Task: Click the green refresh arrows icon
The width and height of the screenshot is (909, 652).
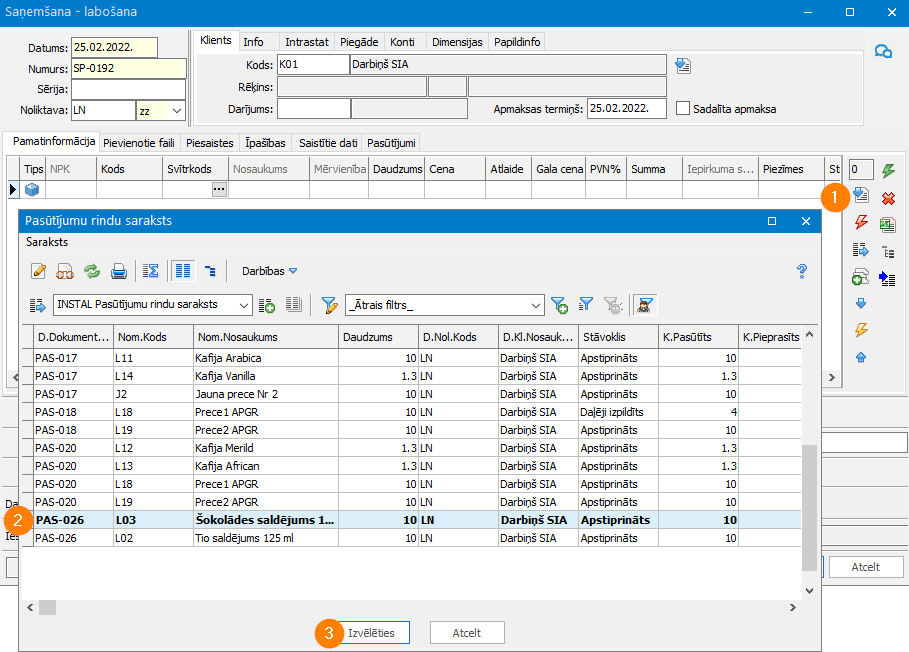Action: tap(92, 270)
